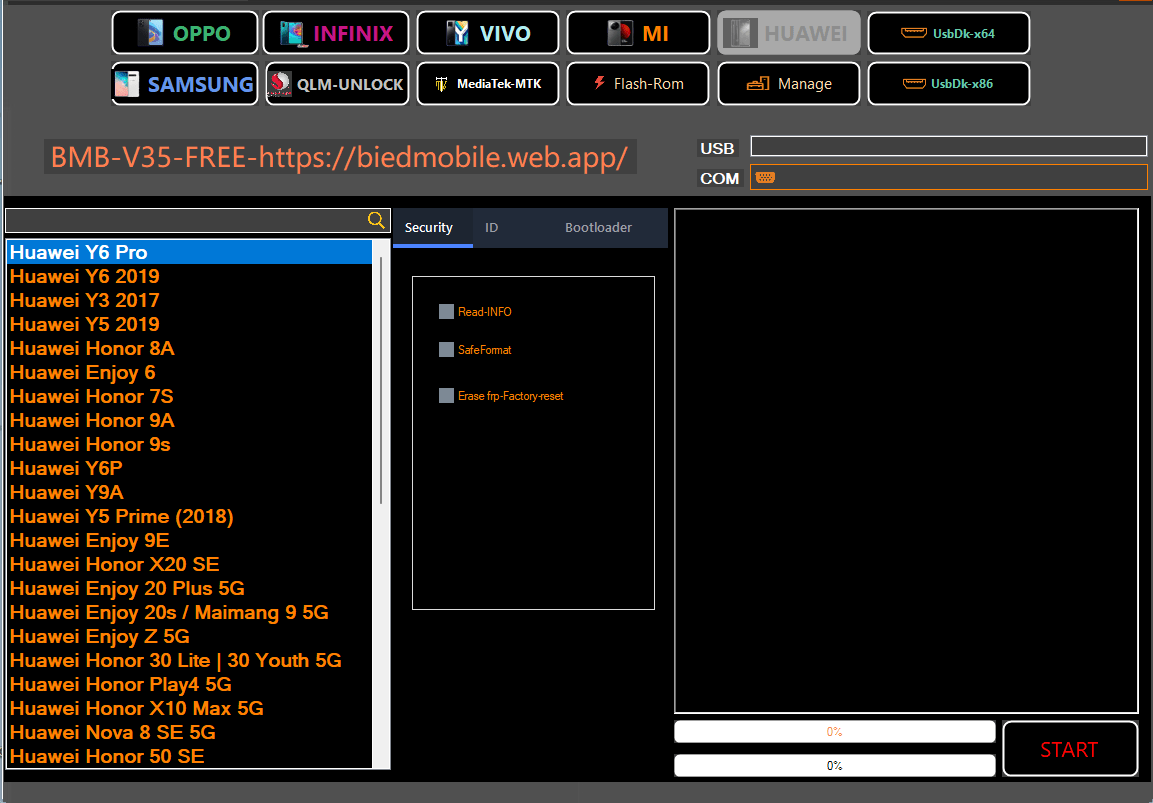Viewport: 1153px width, 803px height.
Task: Enable the SafeFormat option
Action: click(445, 350)
